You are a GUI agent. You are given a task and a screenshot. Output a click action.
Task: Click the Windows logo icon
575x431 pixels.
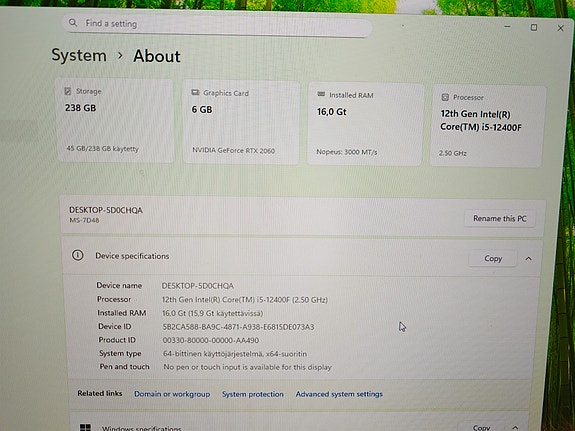pos(85,428)
